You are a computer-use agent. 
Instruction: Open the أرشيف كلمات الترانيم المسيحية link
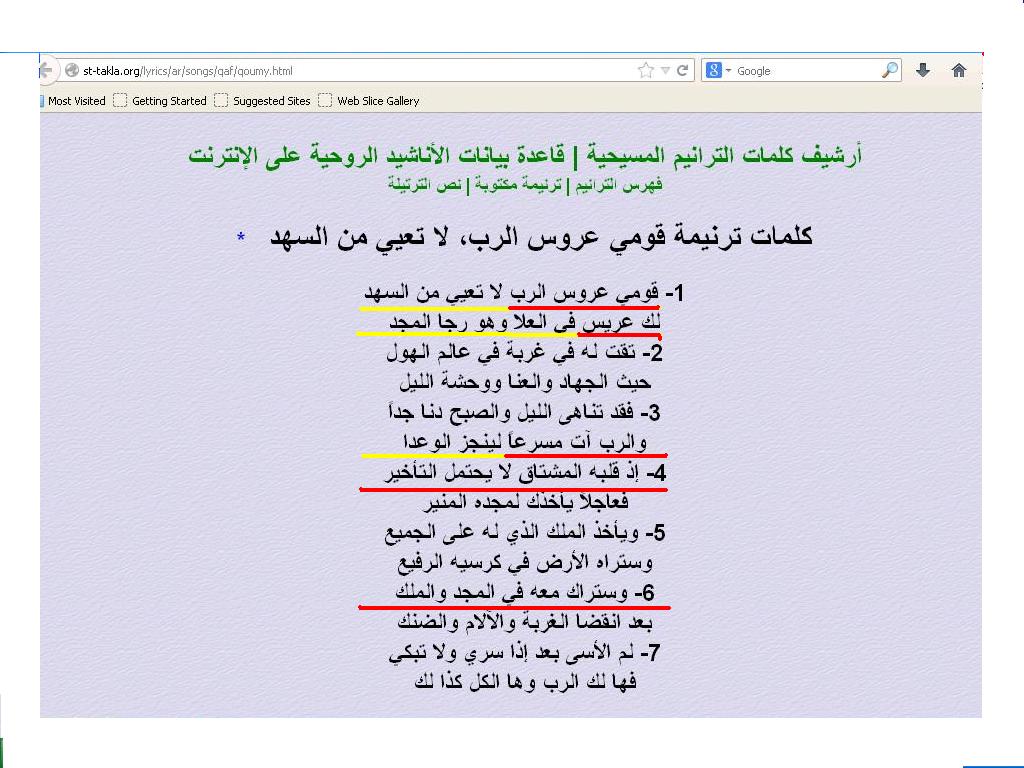coord(718,156)
